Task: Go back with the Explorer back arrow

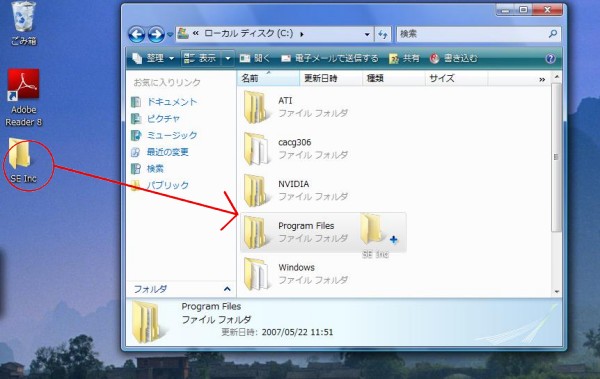Action: click(x=137, y=34)
